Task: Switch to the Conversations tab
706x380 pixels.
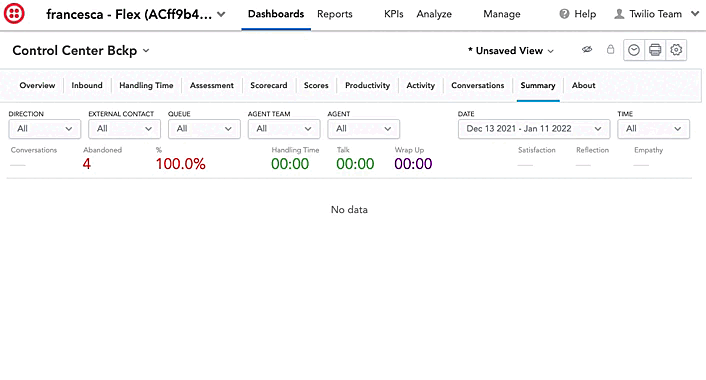Action: [x=478, y=85]
